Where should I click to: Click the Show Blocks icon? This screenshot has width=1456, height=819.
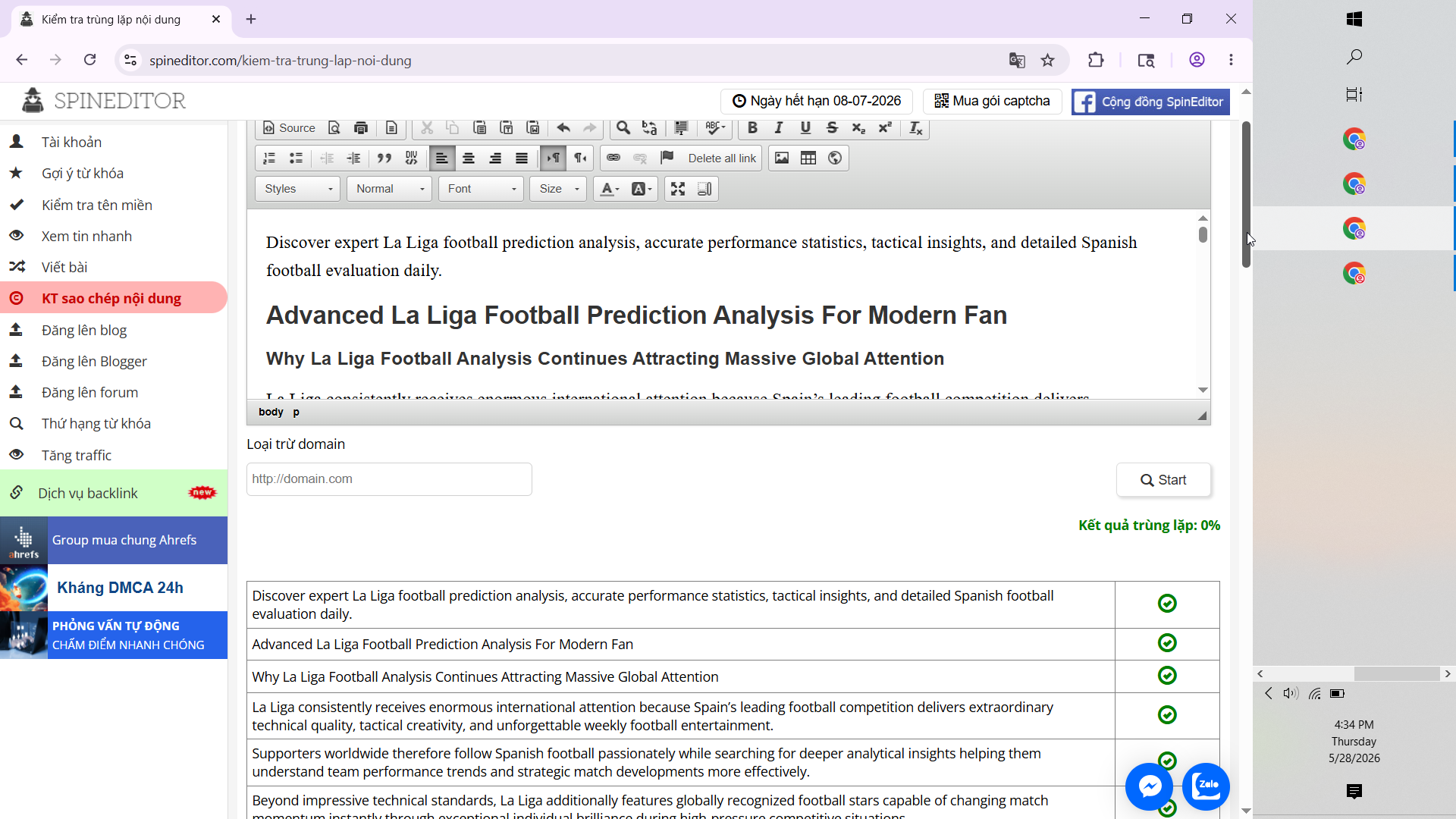pyautogui.click(x=704, y=189)
